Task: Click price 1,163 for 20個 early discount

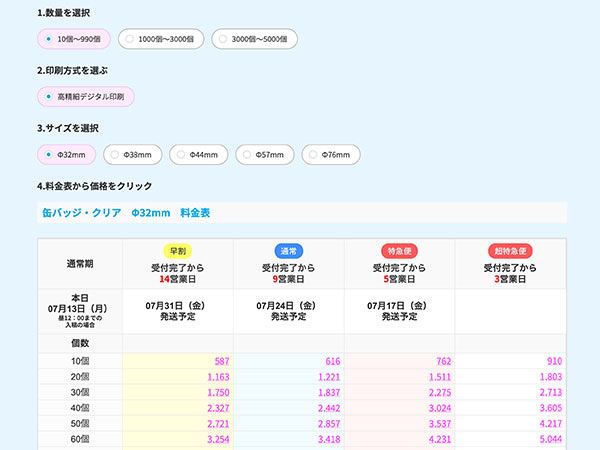Action: [x=218, y=377]
